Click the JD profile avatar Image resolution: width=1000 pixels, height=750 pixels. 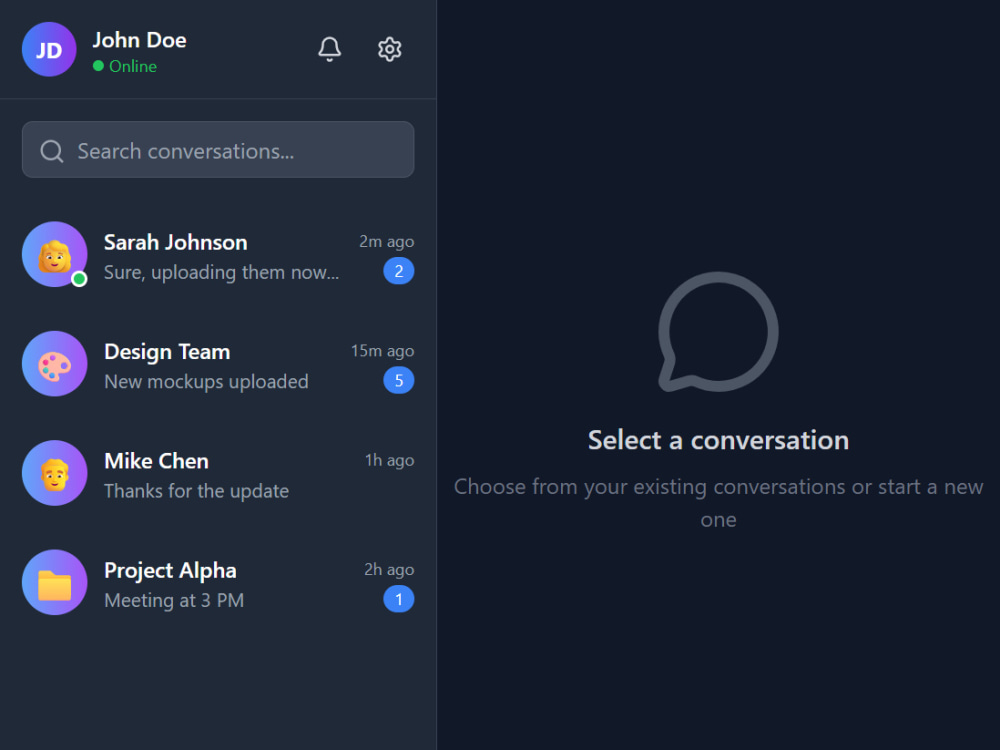pyautogui.click(x=49, y=49)
